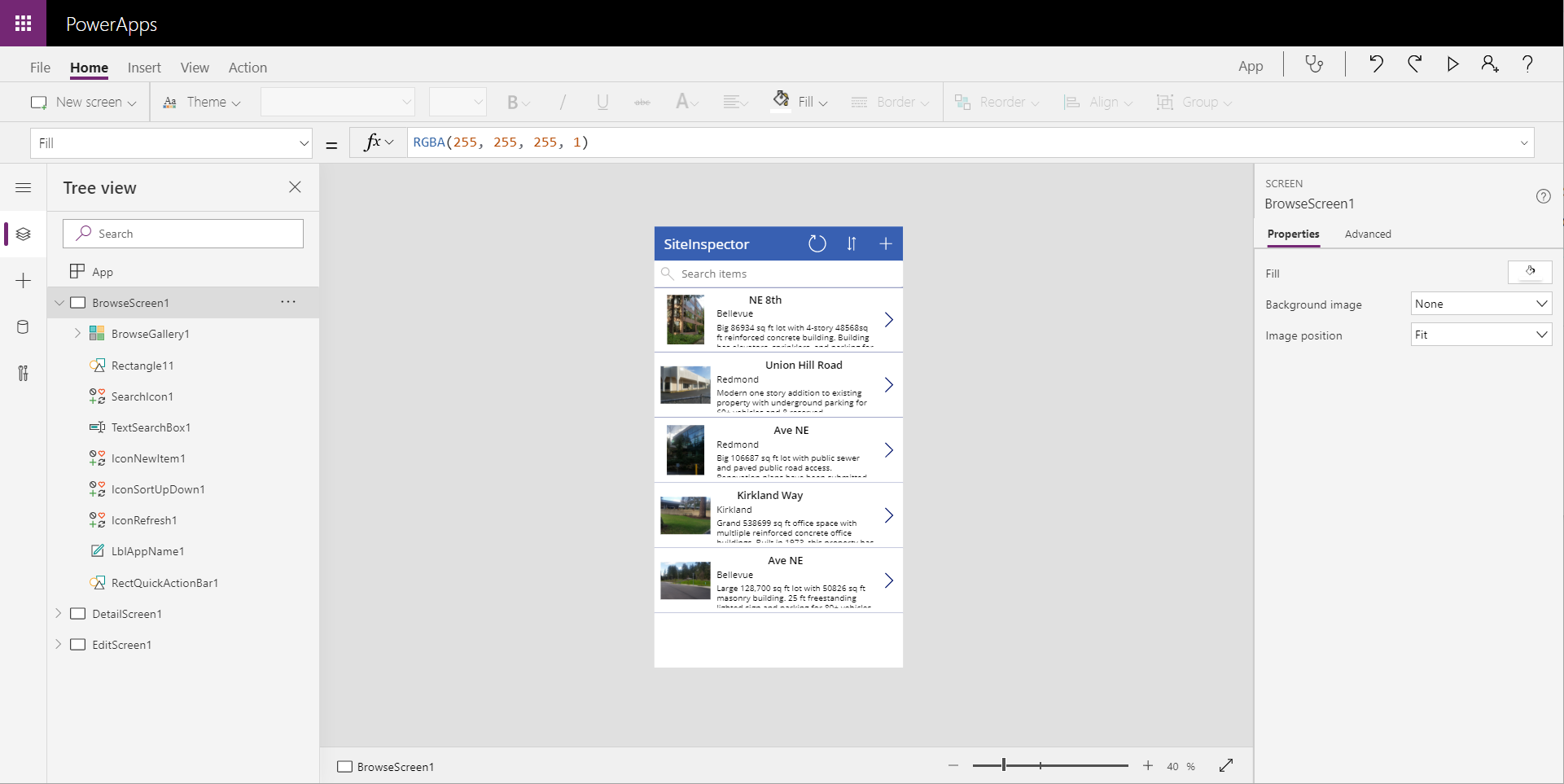Open Image position Fit dropdown
This screenshot has width=1564, height=784.
click(1481, 335)
